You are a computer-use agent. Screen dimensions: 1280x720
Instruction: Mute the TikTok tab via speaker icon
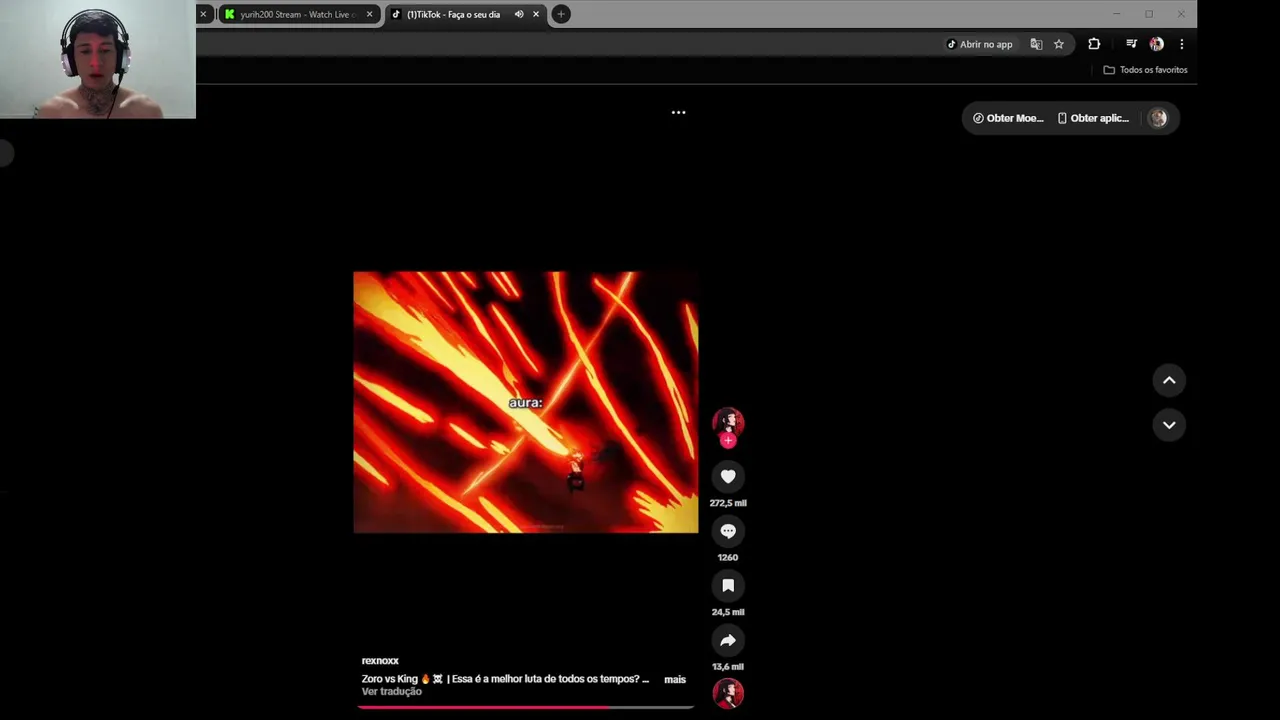pos(518,14)
